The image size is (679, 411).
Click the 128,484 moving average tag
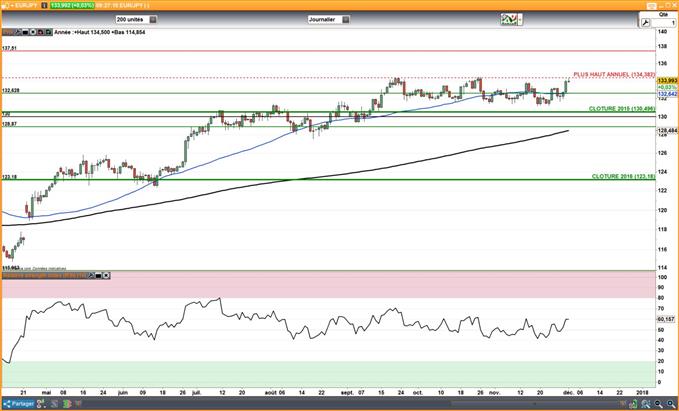667,130
